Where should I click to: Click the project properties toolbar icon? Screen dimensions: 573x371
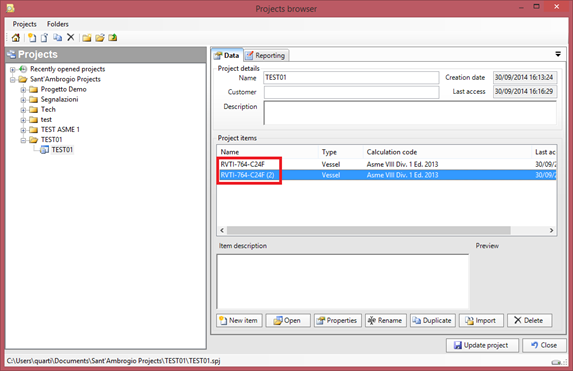[45, 37]
